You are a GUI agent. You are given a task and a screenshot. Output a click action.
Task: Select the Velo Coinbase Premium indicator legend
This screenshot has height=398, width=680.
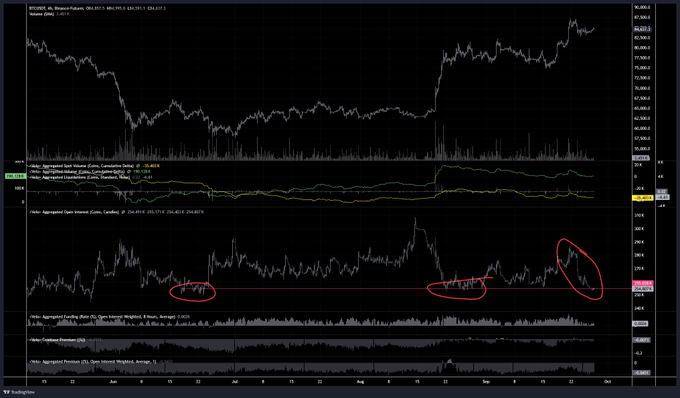click(x=57, y=340)
